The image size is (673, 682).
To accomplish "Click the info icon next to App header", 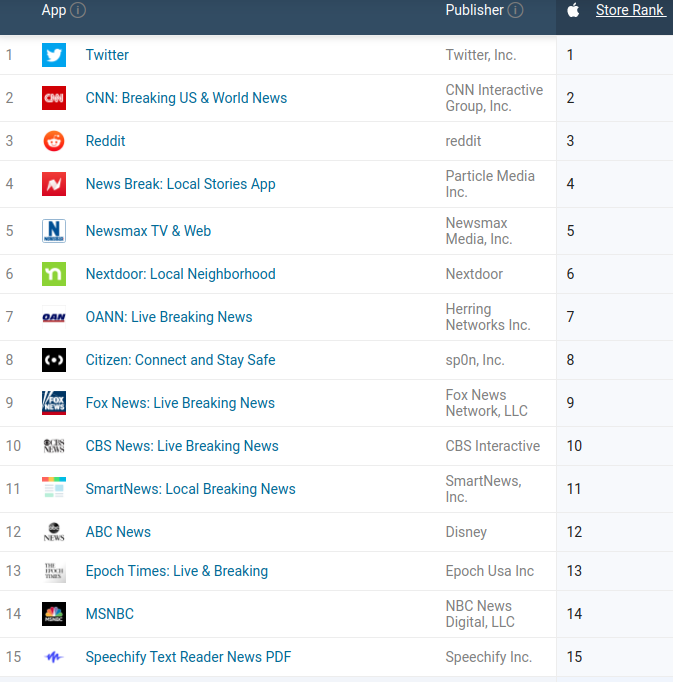I will point(78,10).
